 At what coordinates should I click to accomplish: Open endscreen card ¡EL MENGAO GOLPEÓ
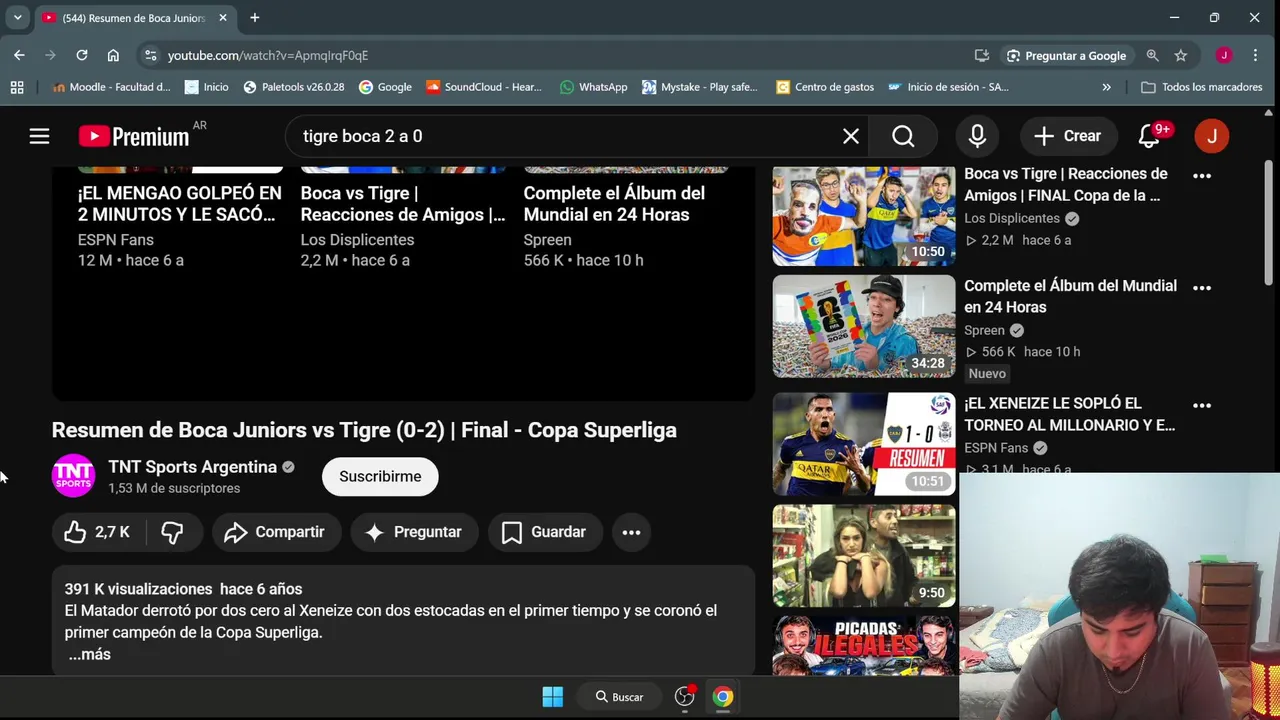tap(180, 203)
